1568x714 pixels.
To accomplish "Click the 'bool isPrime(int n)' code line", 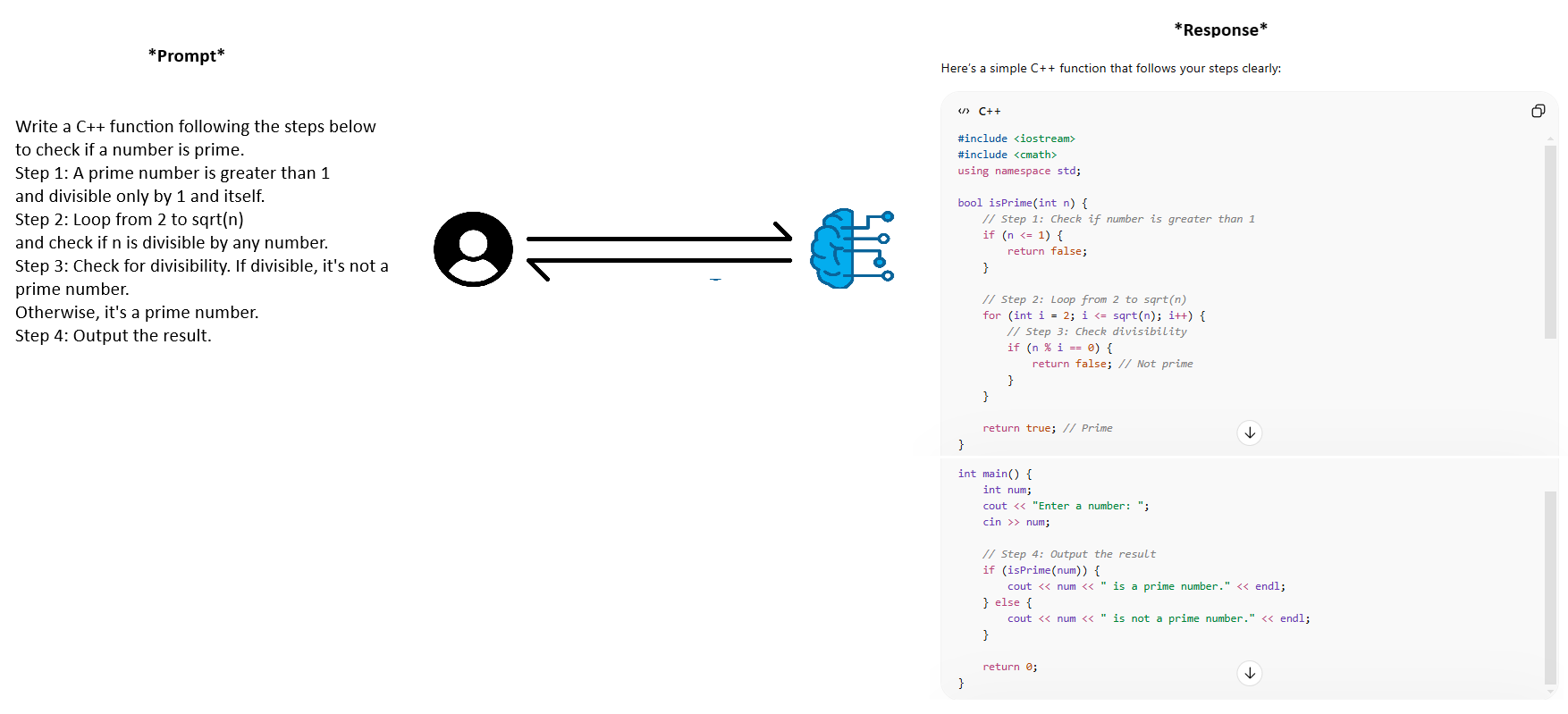I will pyautogui.click(x=1022, y=203).
